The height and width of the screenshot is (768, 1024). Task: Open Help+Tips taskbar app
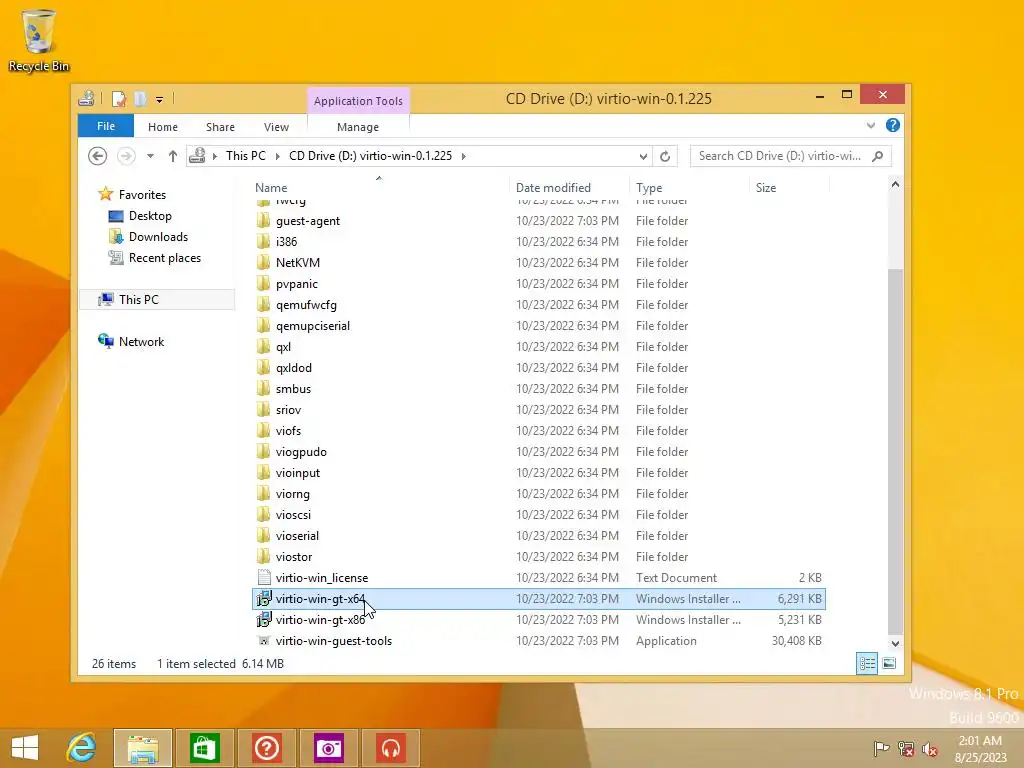pyautogui.click(x=266, y=748)
